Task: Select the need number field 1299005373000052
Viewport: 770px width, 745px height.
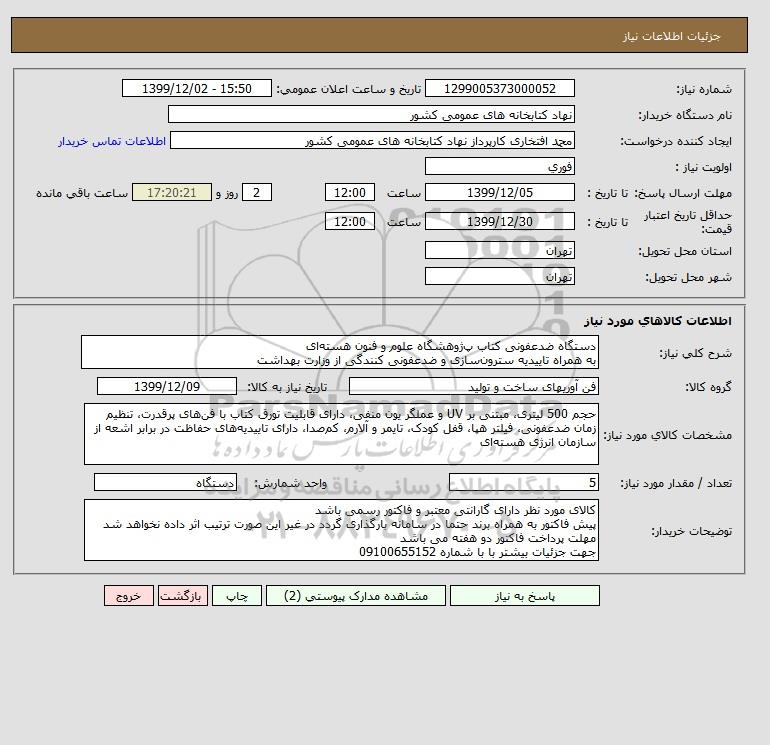Action: coord(499,88)
